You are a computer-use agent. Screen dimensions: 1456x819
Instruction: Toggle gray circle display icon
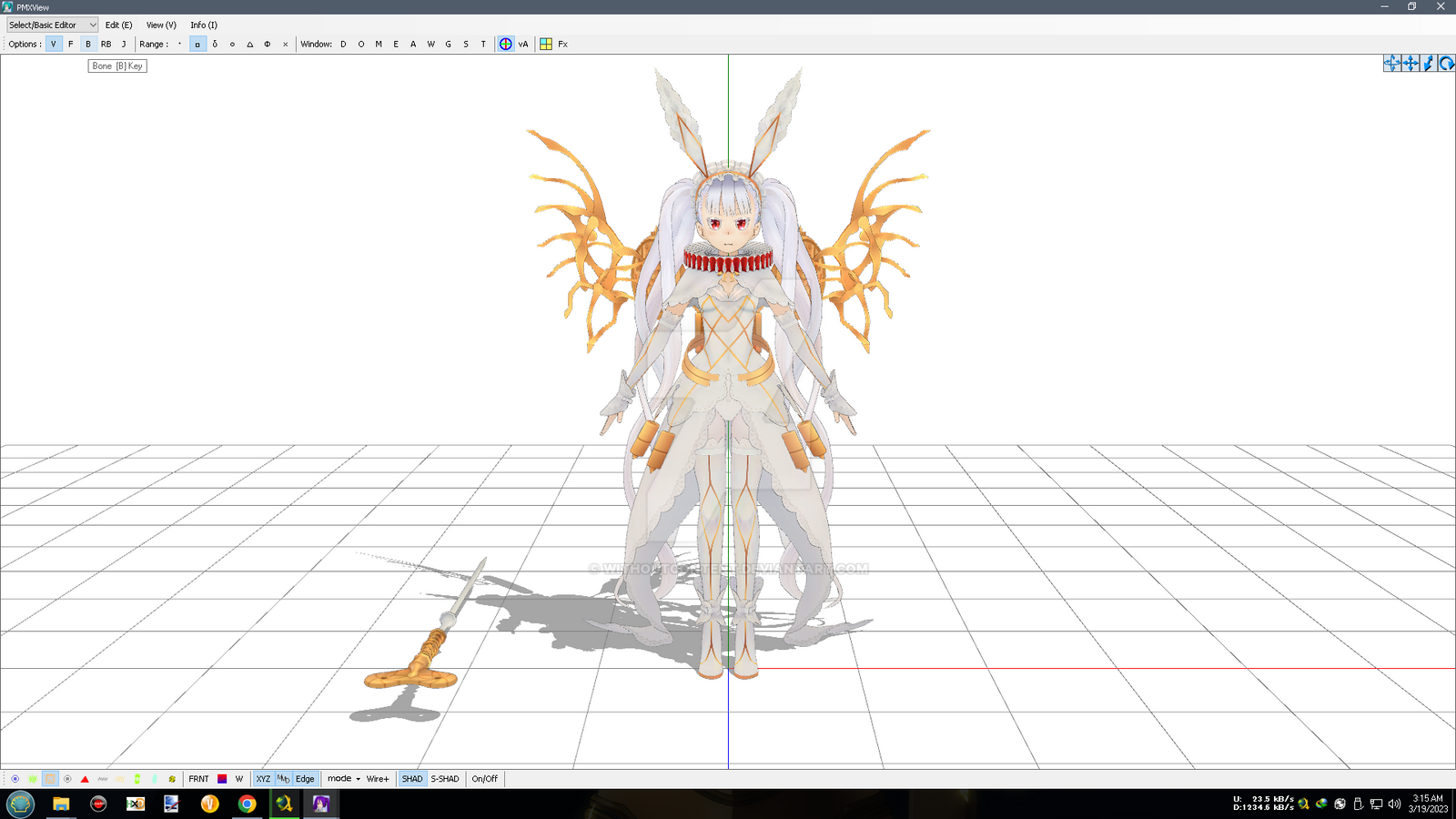pyautogui.click(x=67, y=779)
